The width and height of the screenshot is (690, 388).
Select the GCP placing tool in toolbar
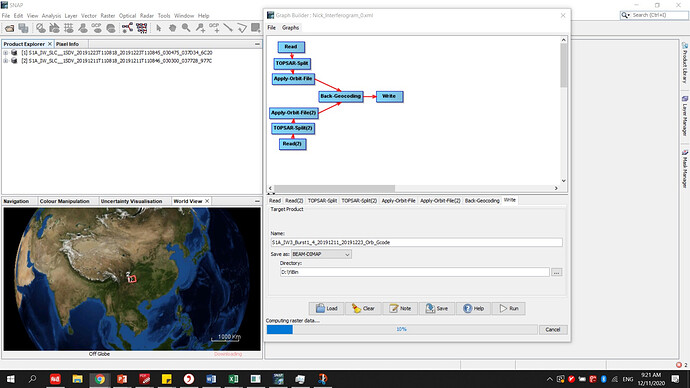214,28
